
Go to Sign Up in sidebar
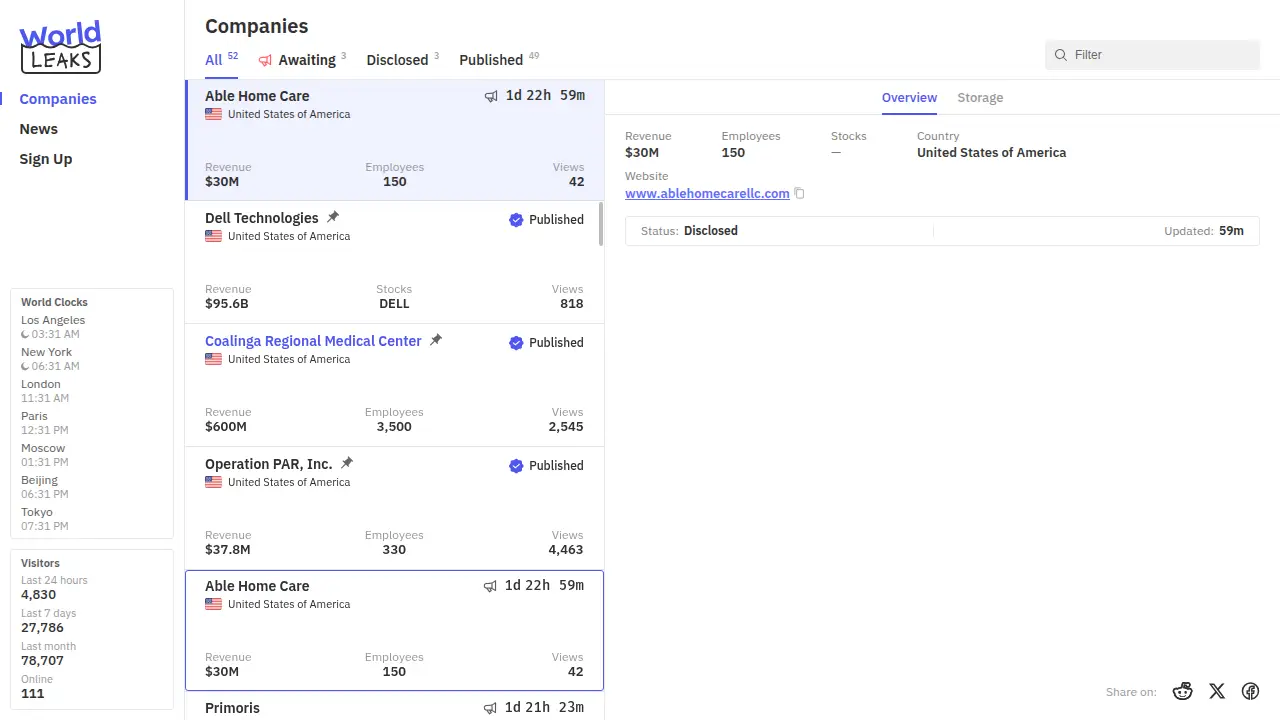46,159
